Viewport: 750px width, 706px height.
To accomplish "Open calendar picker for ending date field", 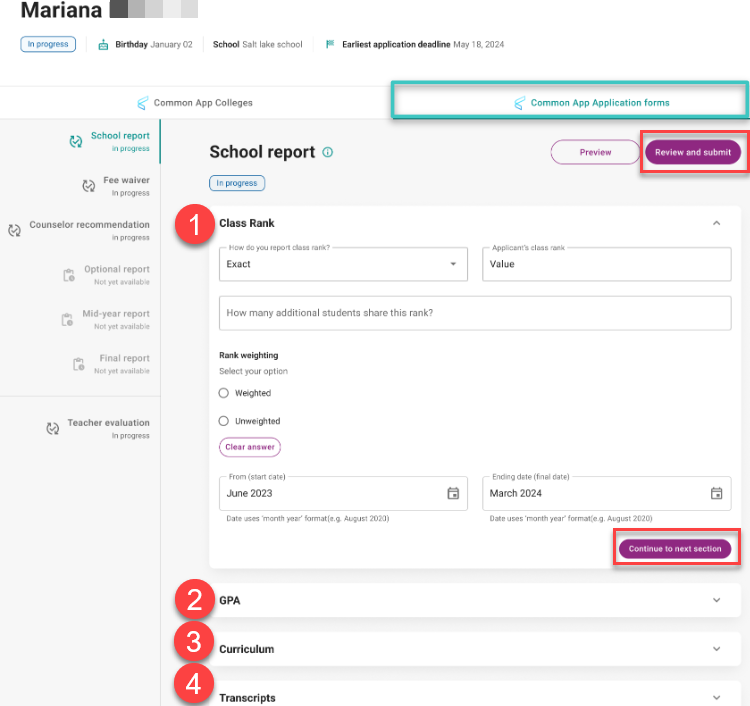I will 716,493.
